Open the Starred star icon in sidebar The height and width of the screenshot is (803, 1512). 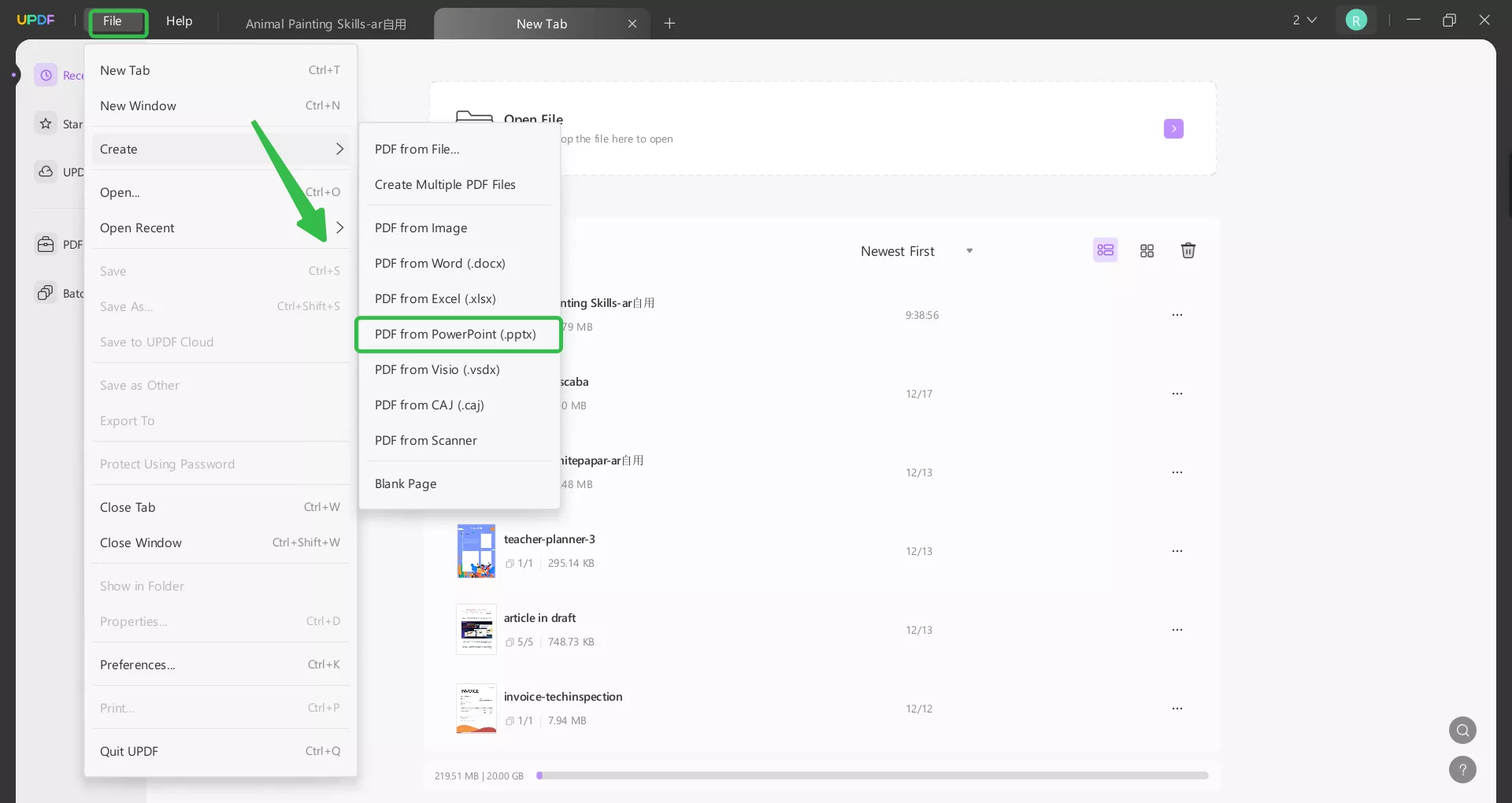coord(46,124)
